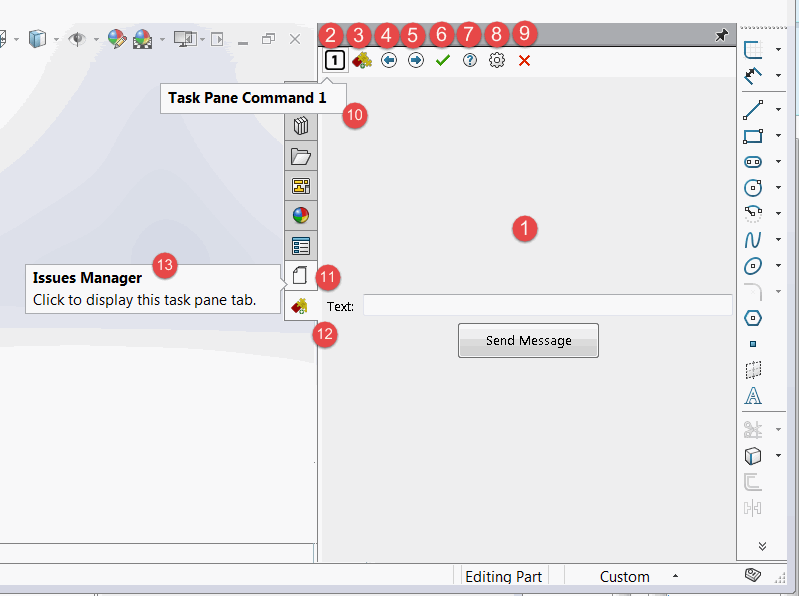The width and height of the screenshot is (799, 596).
Task: Select the Corner Rectangle tool
Action: tap(753, 136)
